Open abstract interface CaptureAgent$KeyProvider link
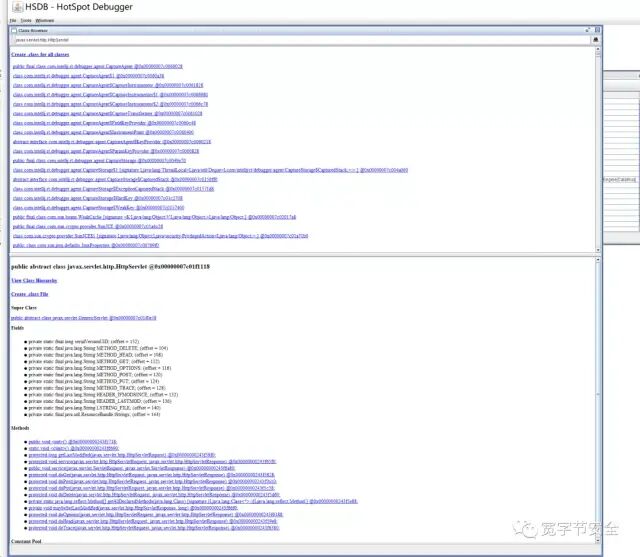Image resolution: width=640 pixels, height=557 pixels. (x=112, y=142)
